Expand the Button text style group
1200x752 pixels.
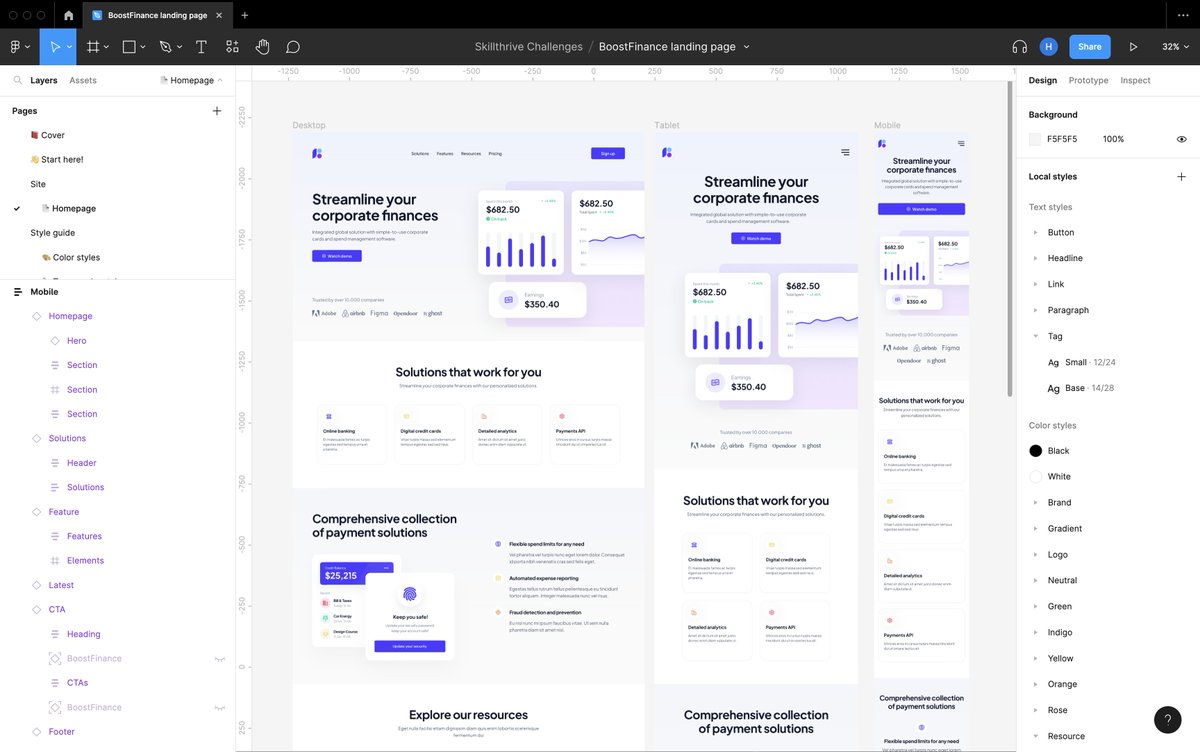pos(1036,233)
